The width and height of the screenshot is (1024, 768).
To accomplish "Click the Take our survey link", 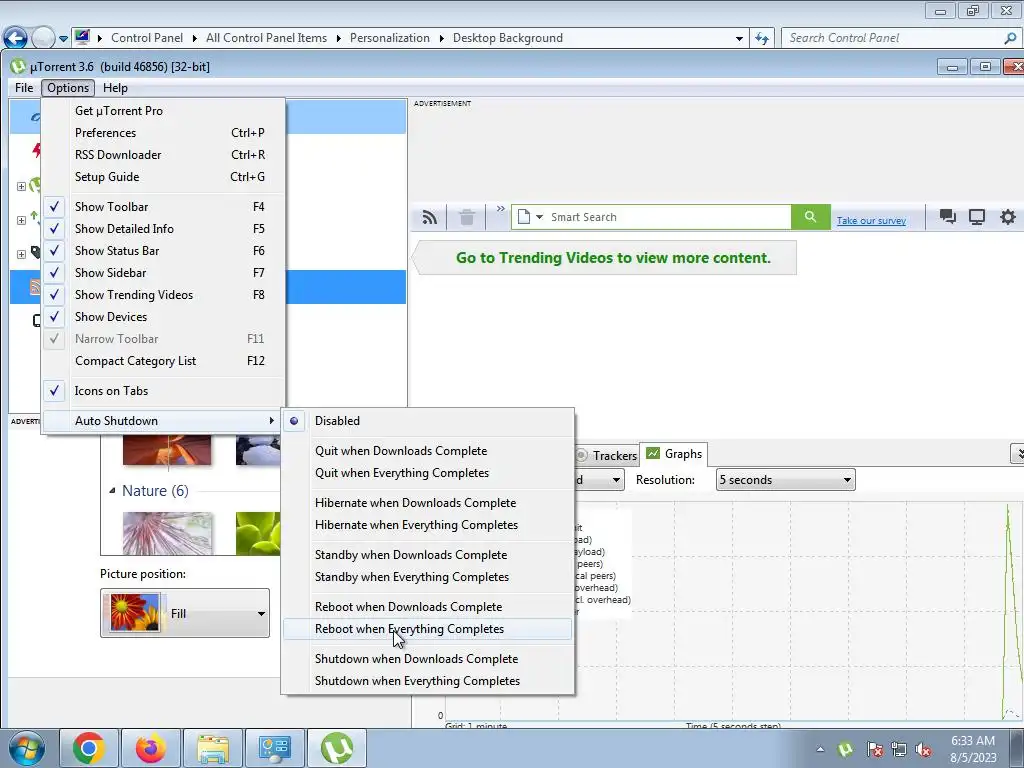I will pyautogui.click(x=871, y=221).
